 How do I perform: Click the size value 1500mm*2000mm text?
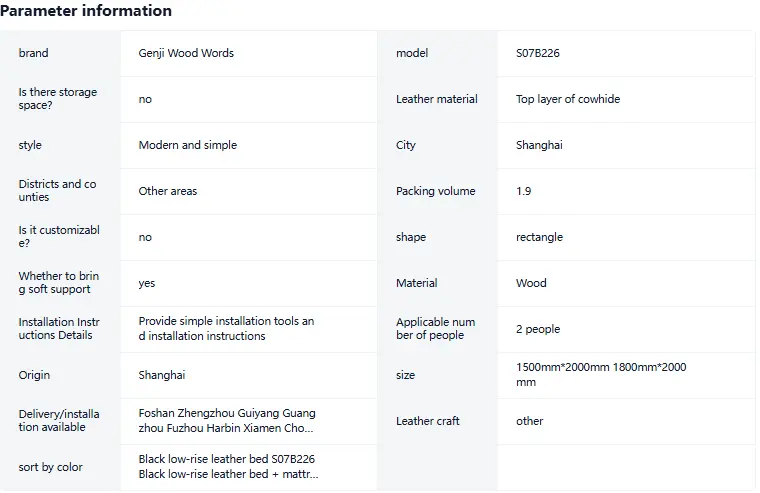tap(562, 367)
